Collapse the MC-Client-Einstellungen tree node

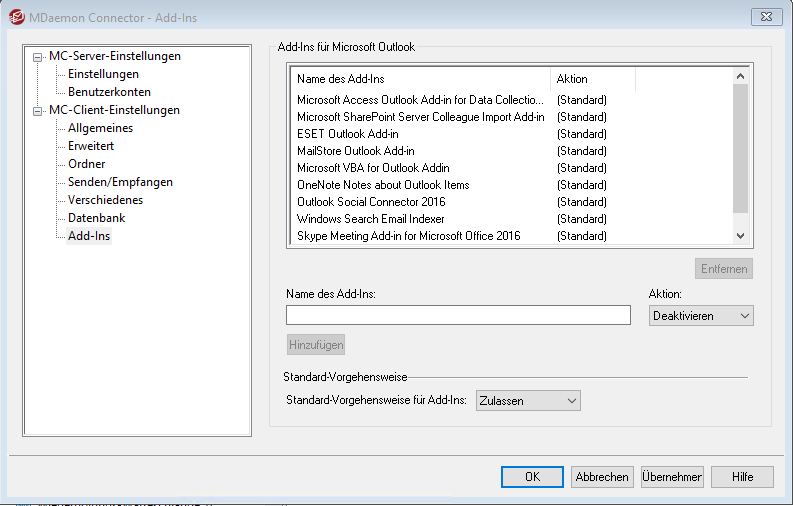pyautogui.click(x=38, y=111)
